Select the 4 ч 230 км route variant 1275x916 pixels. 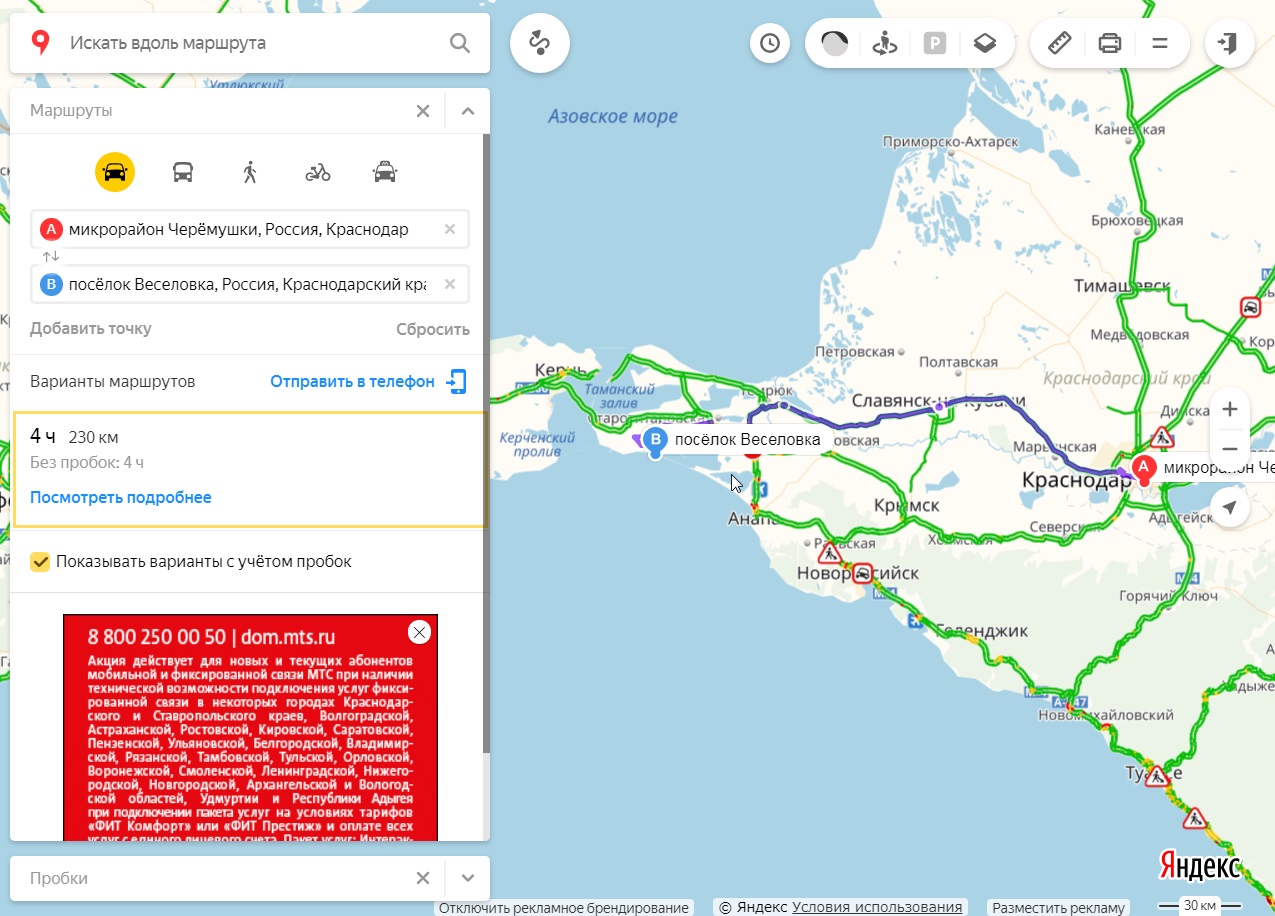250,469
